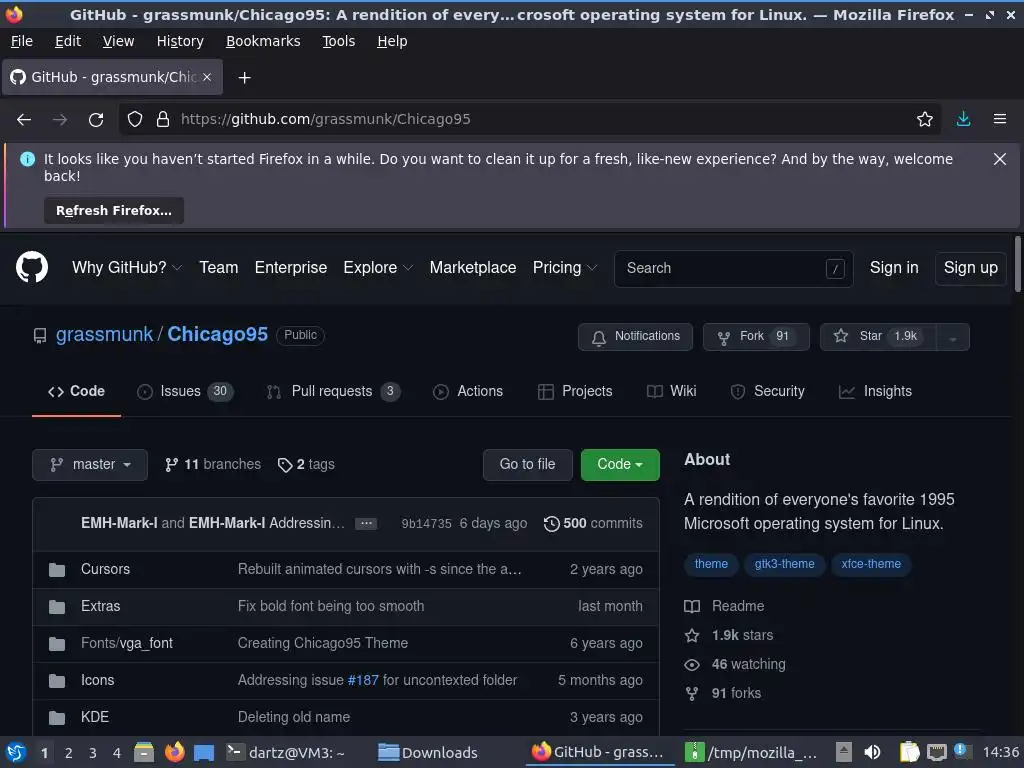
Task: Open the Firefox hamburger menu
Action: coord(999,119)
